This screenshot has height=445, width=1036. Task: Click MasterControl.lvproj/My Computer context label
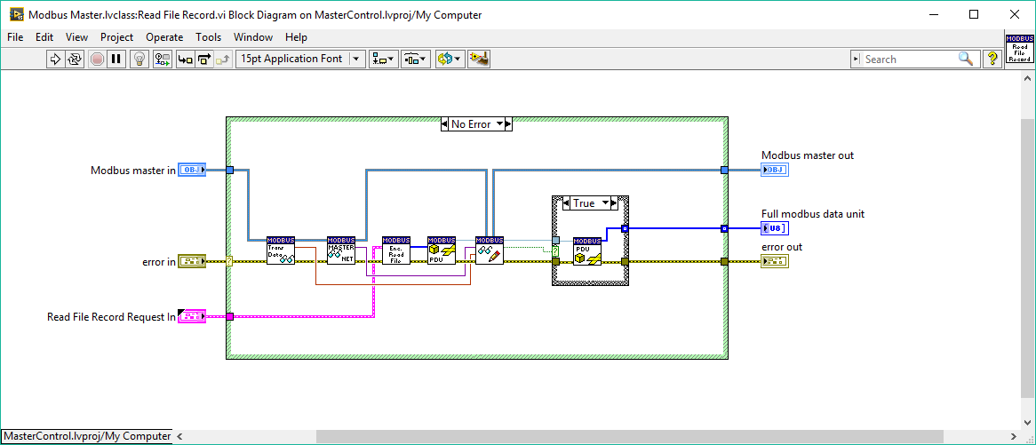point(87,436)
